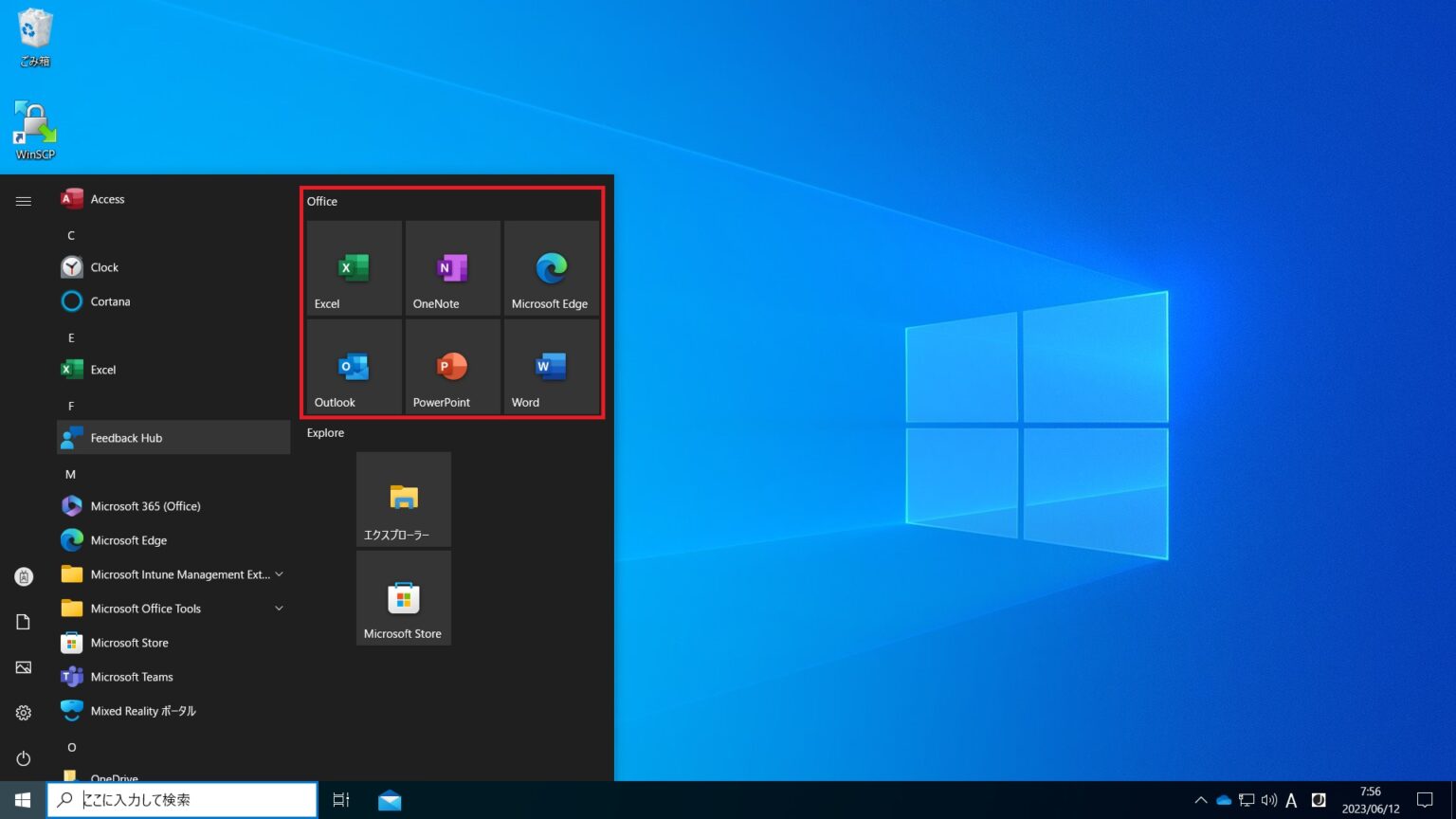Select Mixed Reality ポータル in the app list
1456x819 pixels.
(x=142, y=710)
